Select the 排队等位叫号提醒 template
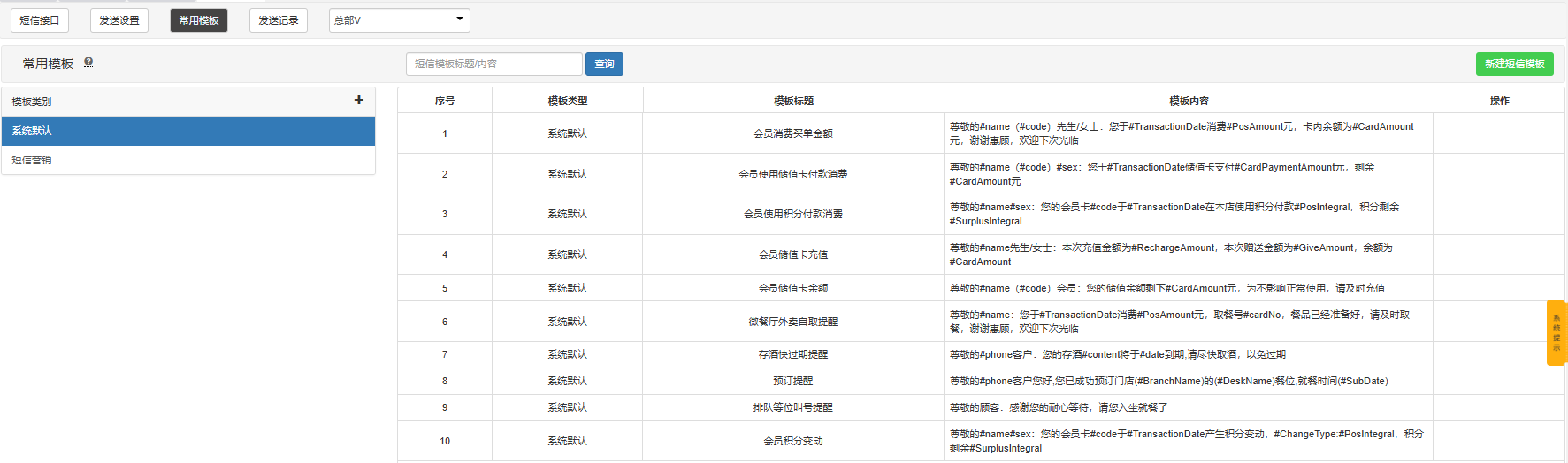1568x463 pixels. (x=793, y=407)
